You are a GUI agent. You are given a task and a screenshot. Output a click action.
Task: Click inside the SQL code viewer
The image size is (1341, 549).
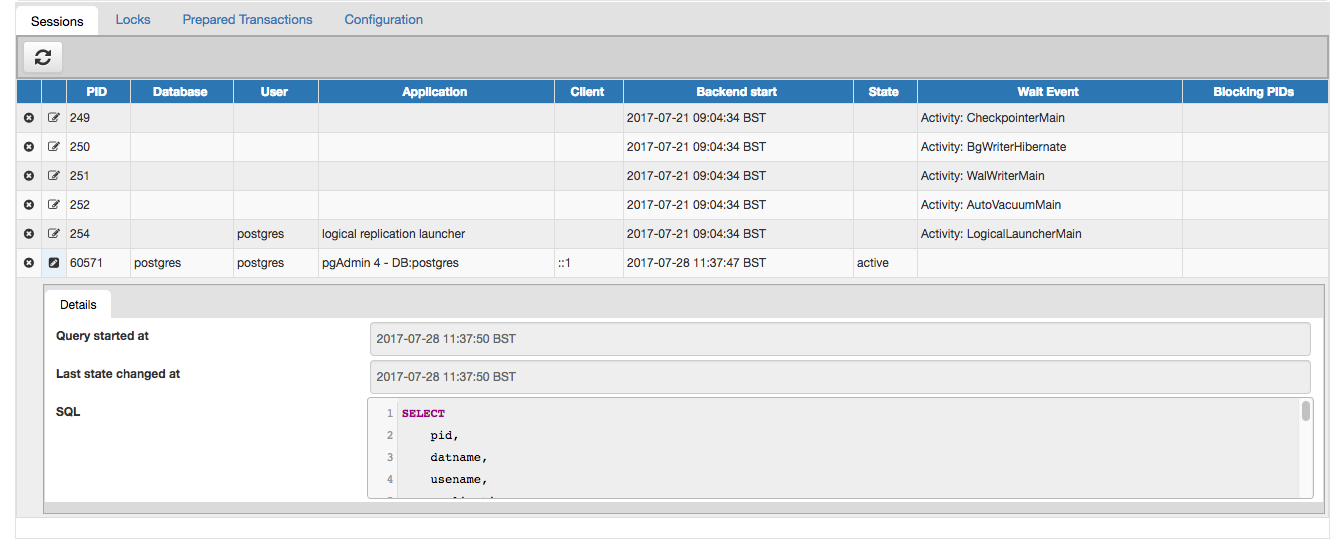pyautogui.click(x=840, y=448)
